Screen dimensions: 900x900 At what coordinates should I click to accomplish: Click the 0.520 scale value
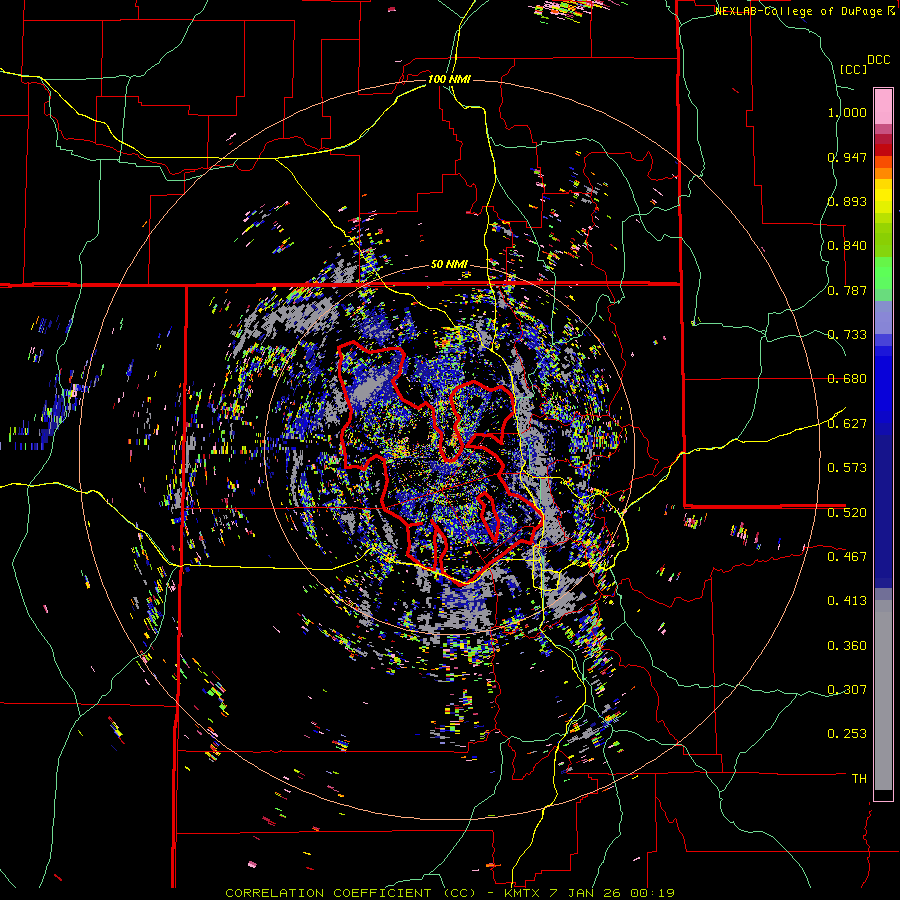[x=847, y=512]
